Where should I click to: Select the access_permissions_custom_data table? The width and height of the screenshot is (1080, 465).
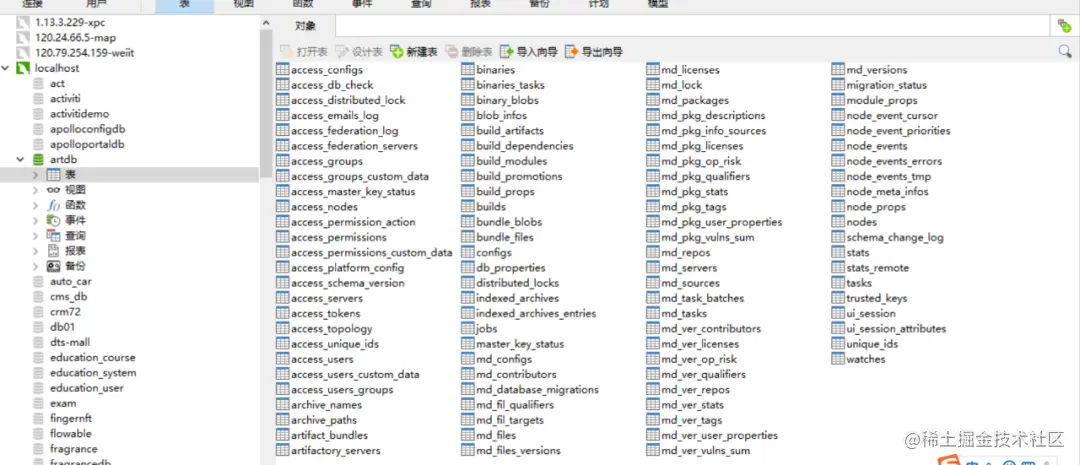[371, 252]
